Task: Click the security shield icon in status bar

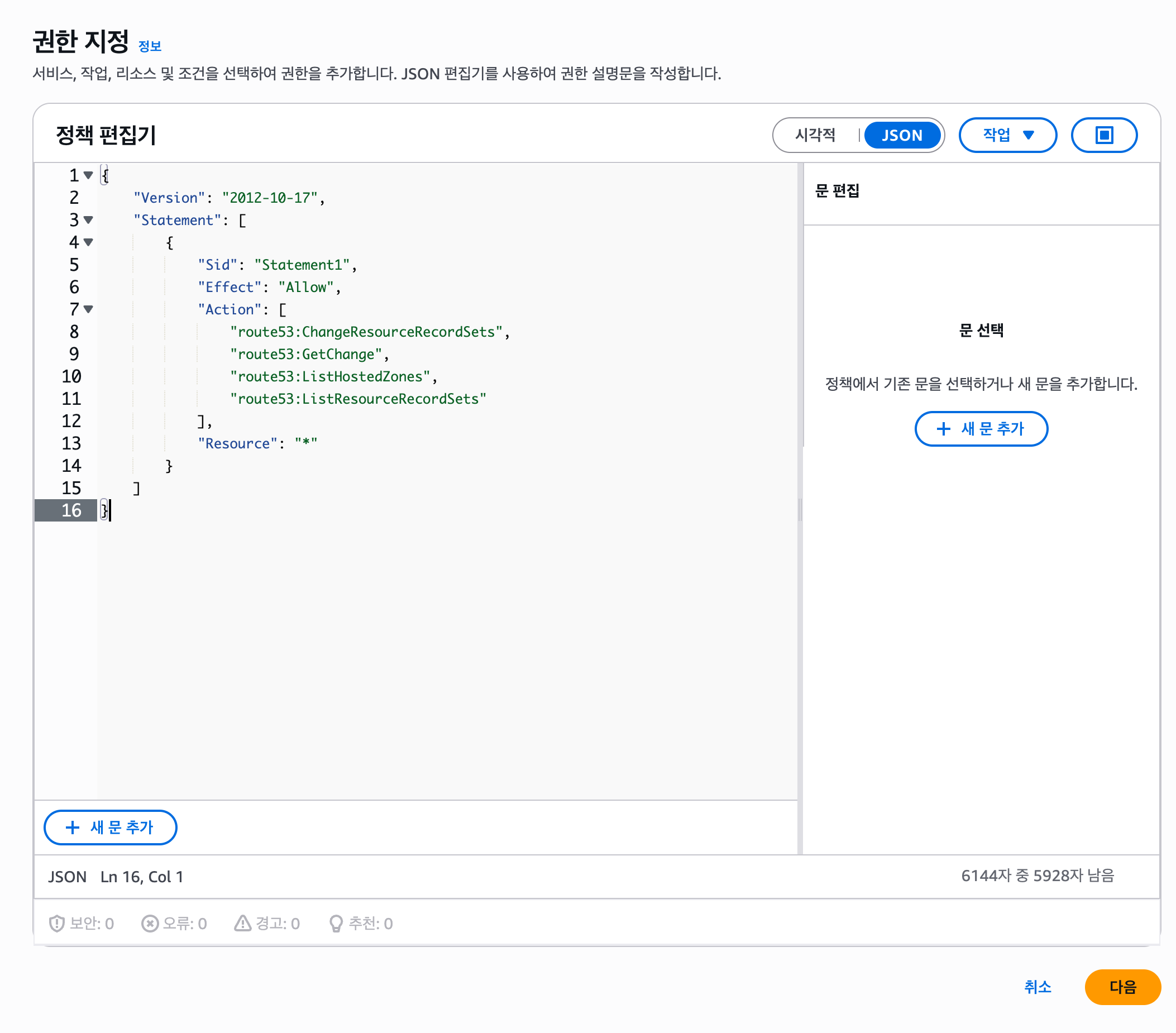Action: click(x=56, y=923)
